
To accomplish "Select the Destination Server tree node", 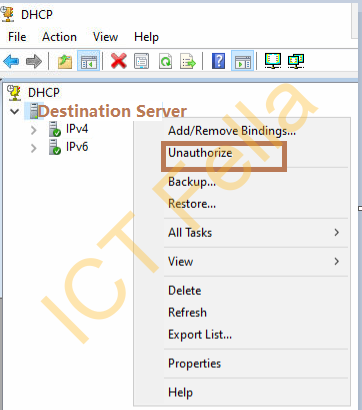I will pyautogui.click(x=112, y=111).
